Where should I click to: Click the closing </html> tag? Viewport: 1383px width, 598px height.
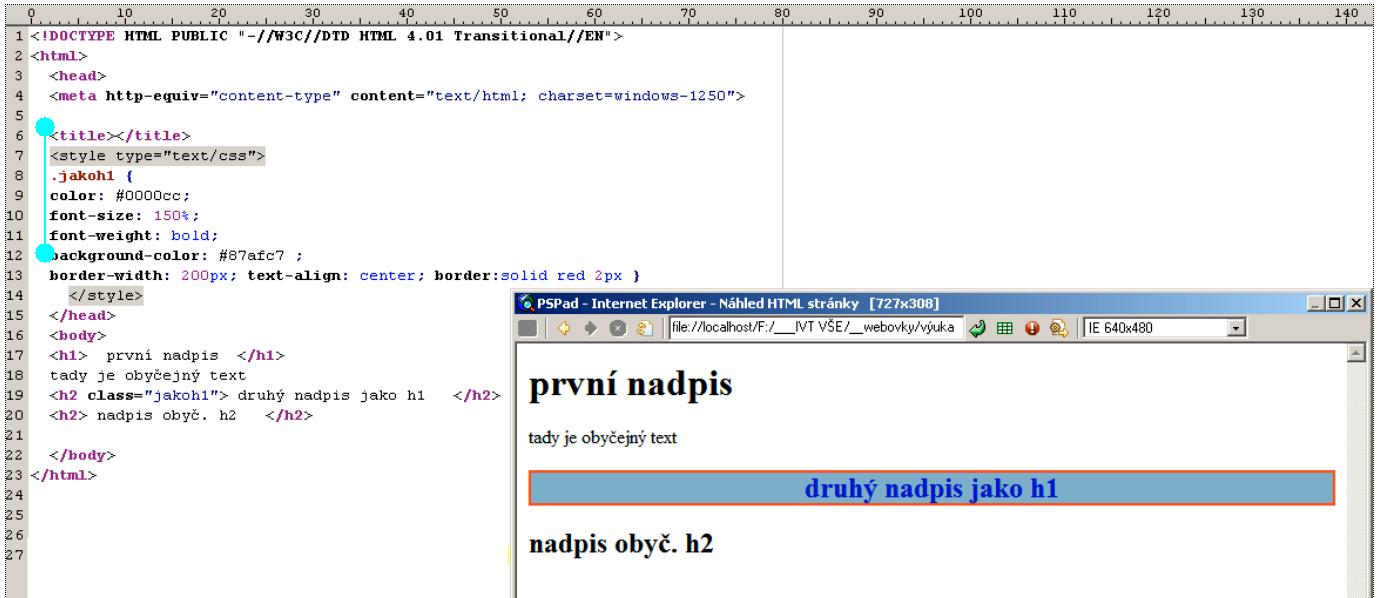tap(64, 473)
